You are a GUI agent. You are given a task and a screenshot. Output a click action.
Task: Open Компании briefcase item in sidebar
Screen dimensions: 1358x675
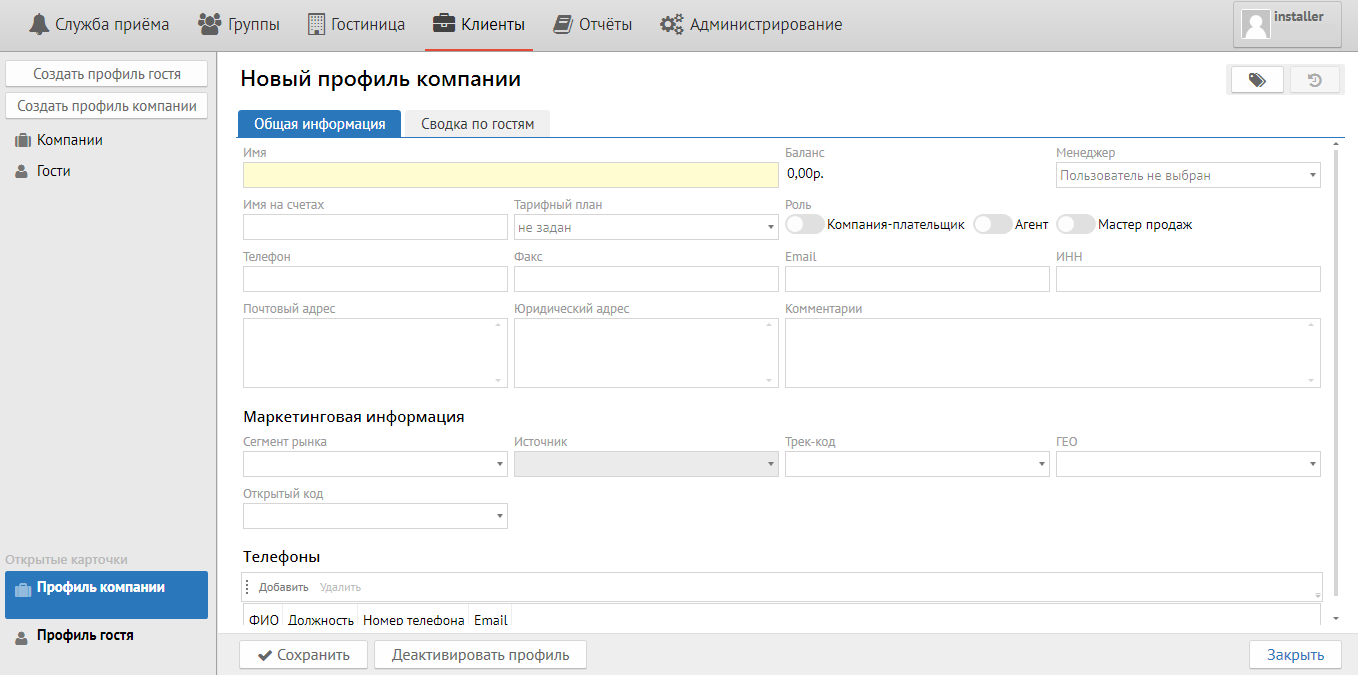[x=69, y=140]
